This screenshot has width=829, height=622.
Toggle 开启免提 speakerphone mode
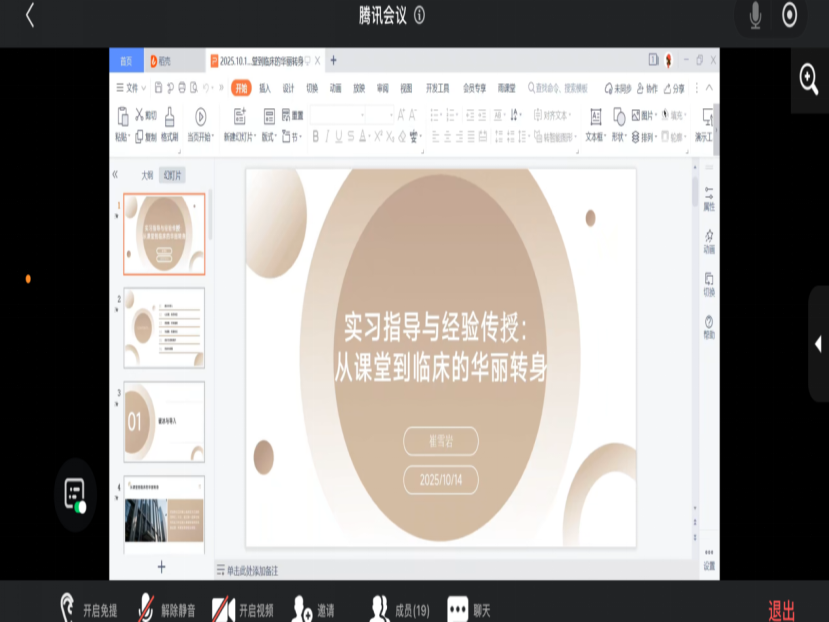[68, 608]
